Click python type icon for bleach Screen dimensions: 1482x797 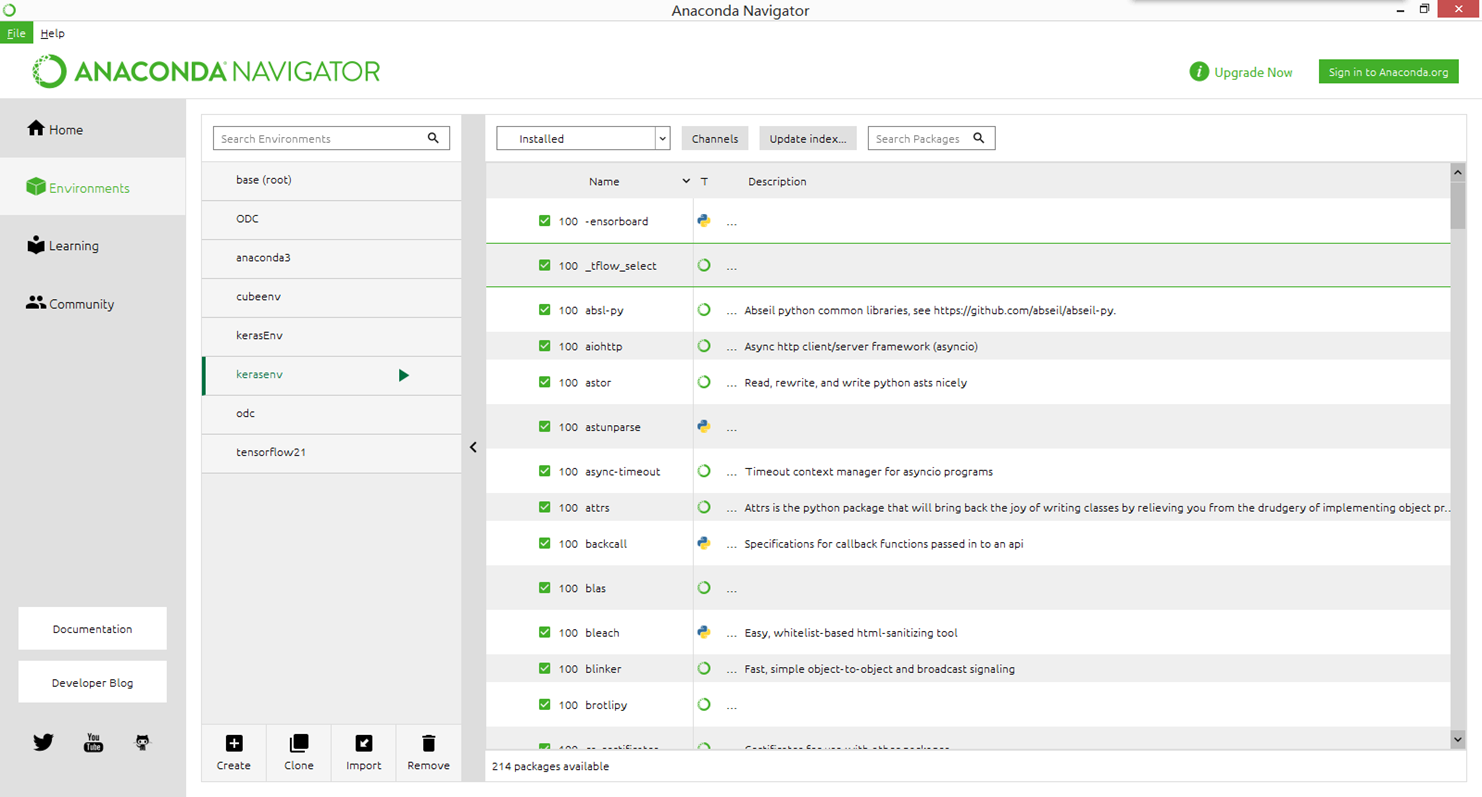(x=704, y=632)
